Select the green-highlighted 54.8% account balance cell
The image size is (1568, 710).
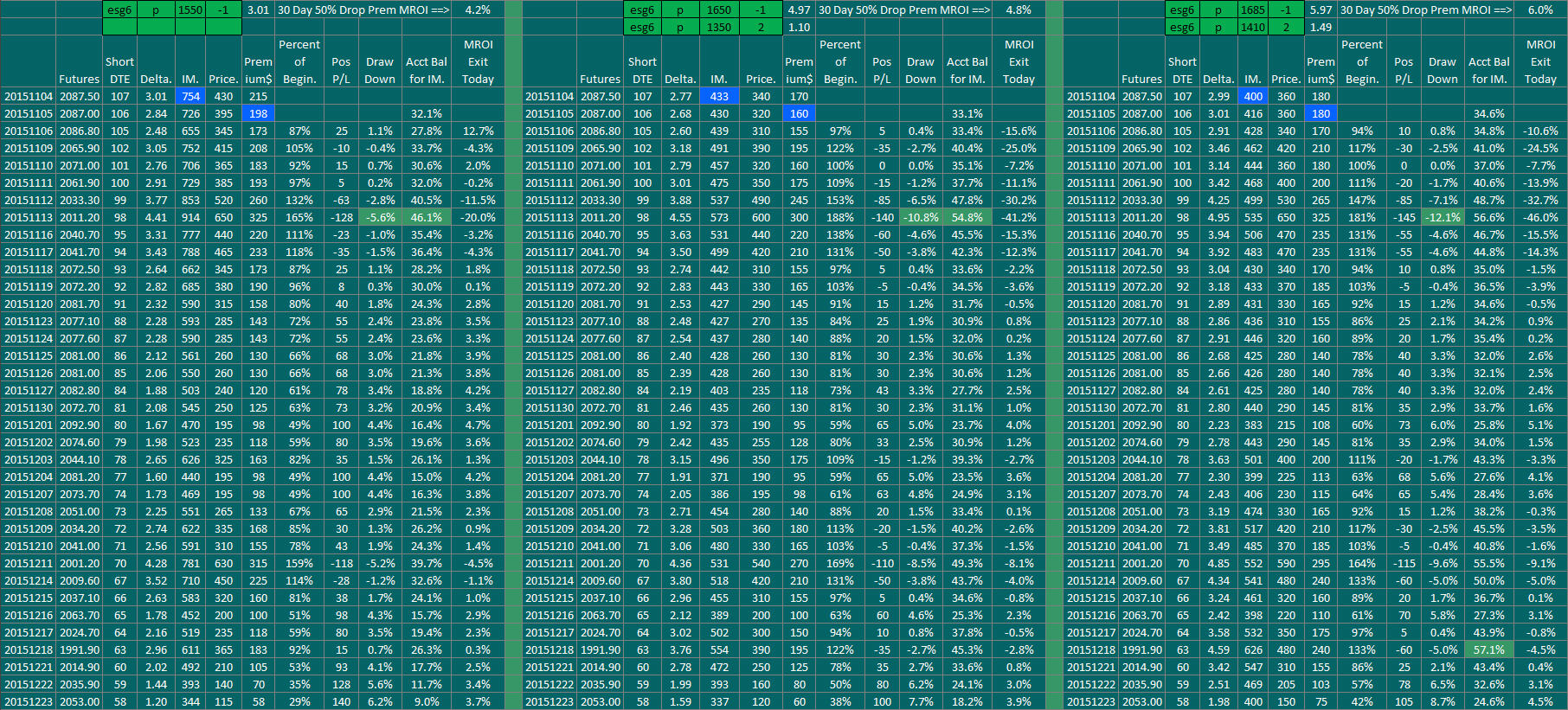pos(967,218)
